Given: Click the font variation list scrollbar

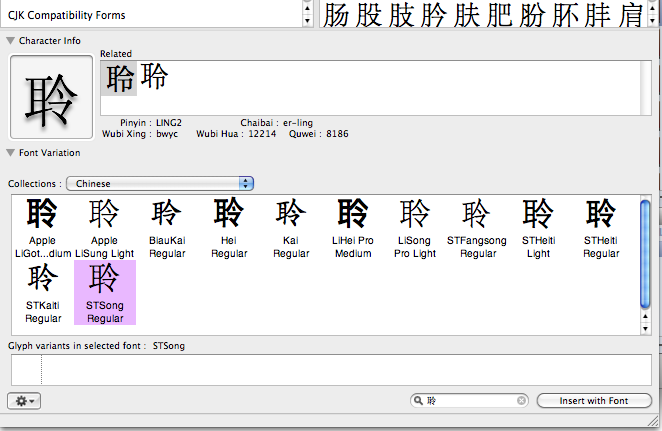Looking at the screenshot, I should pyautogui.click(x=645, y=240).
